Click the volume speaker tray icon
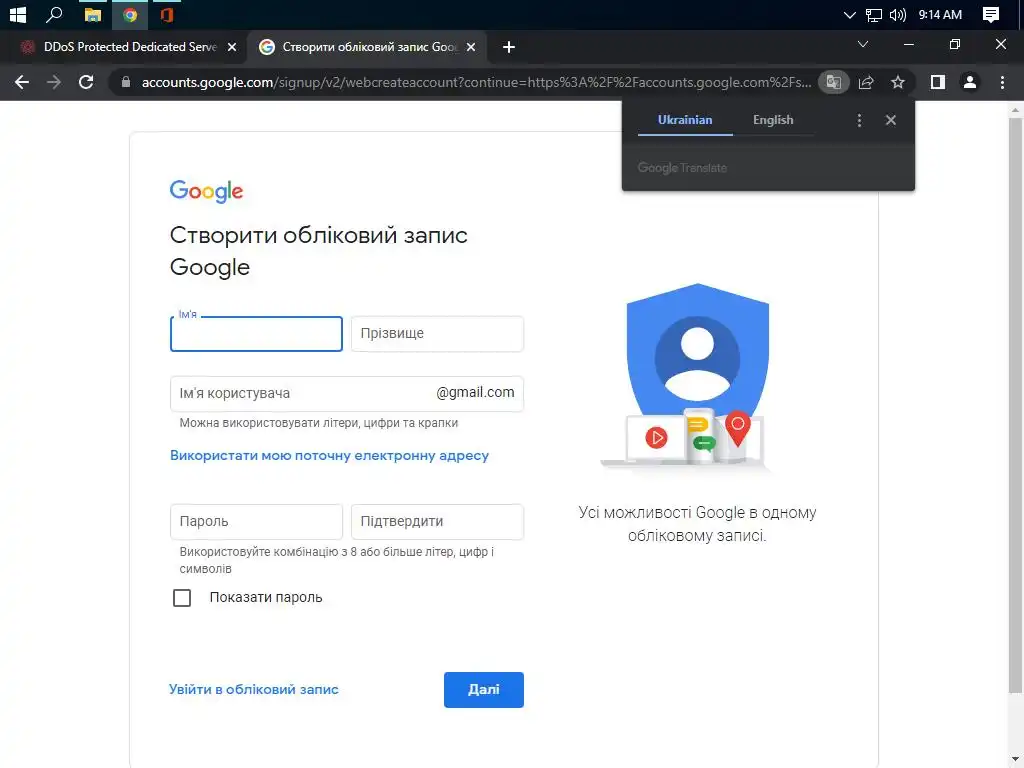 point(898,14)
